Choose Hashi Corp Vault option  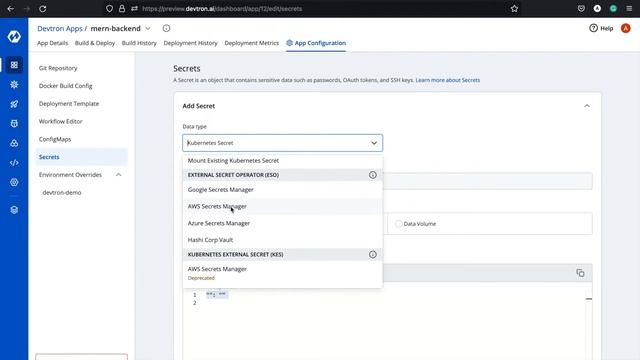(x=282, y=240)
